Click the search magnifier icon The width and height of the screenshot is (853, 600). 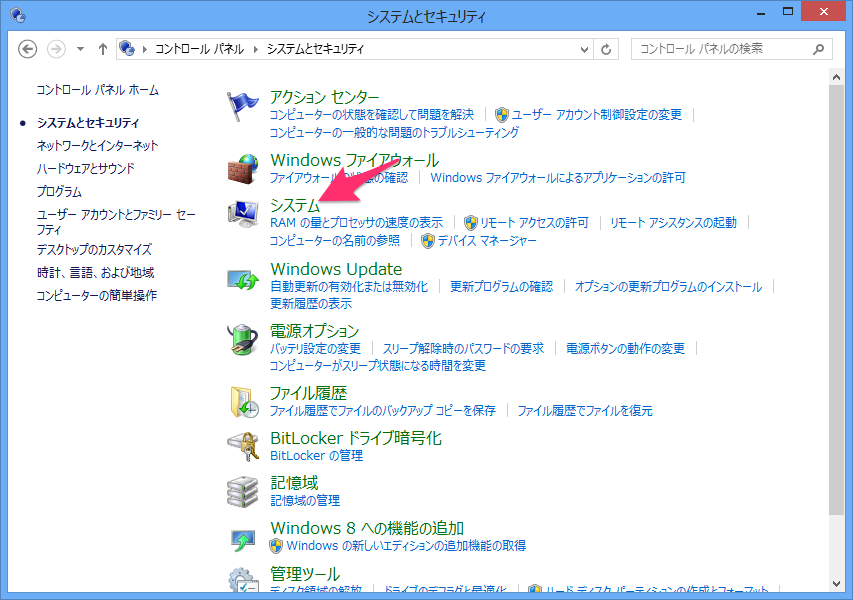click(818, 50)
